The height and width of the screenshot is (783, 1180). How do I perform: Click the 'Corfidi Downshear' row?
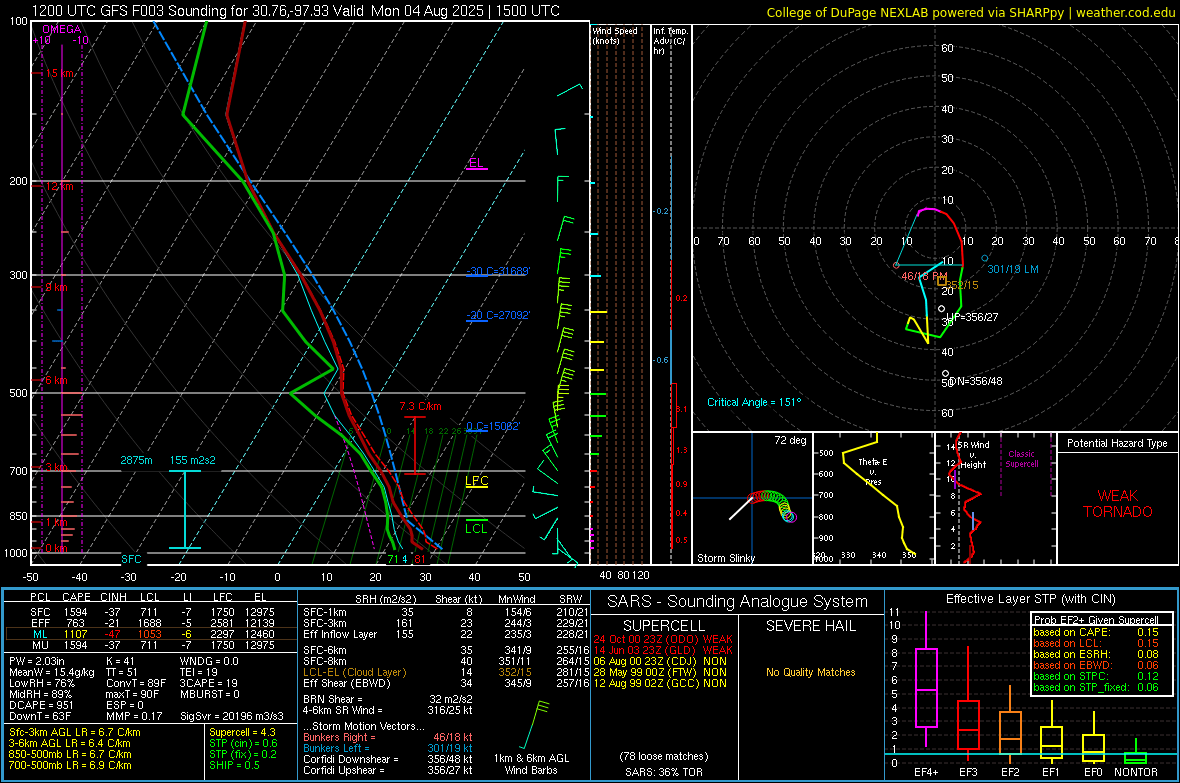point(388,759)
